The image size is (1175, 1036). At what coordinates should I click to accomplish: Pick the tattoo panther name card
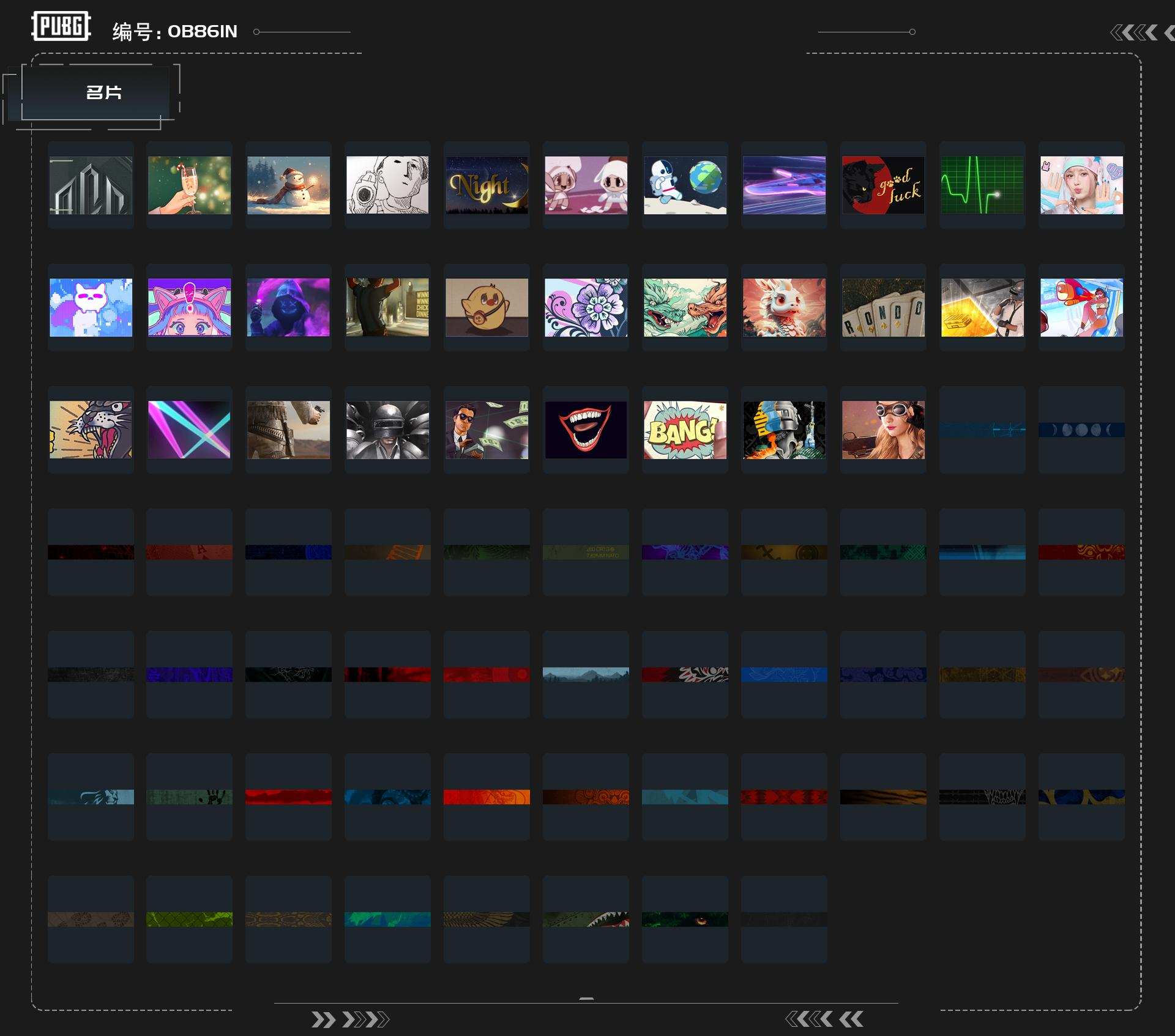91,430
